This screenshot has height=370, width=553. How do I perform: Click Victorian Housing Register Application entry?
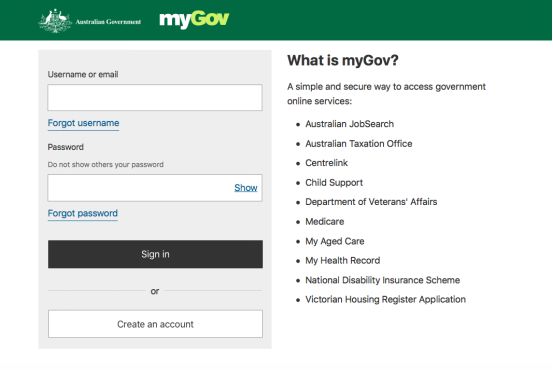pyautogui.click(x=385, y=299)
